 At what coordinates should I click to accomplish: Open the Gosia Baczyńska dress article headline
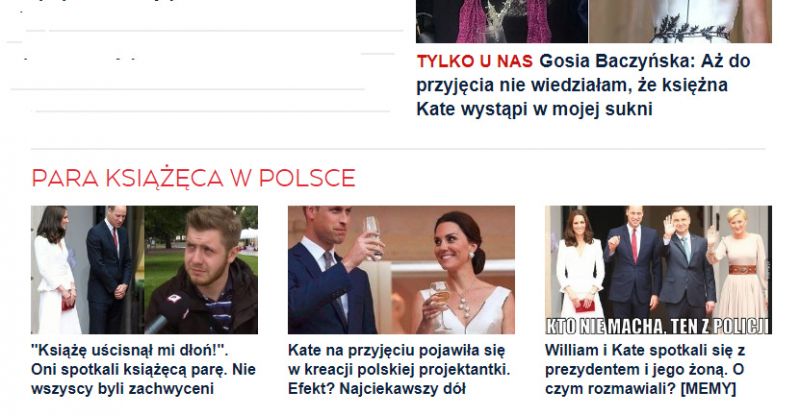(x=583, y=85)
